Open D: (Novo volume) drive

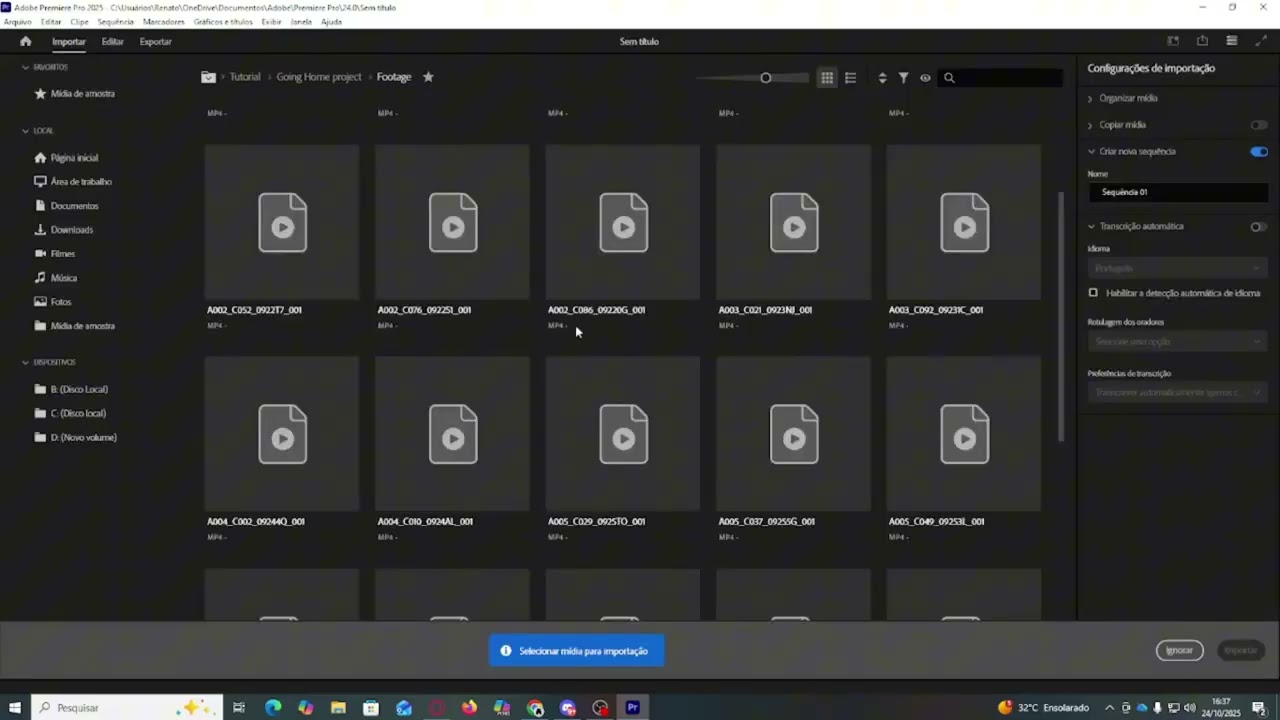pos(84,438)
